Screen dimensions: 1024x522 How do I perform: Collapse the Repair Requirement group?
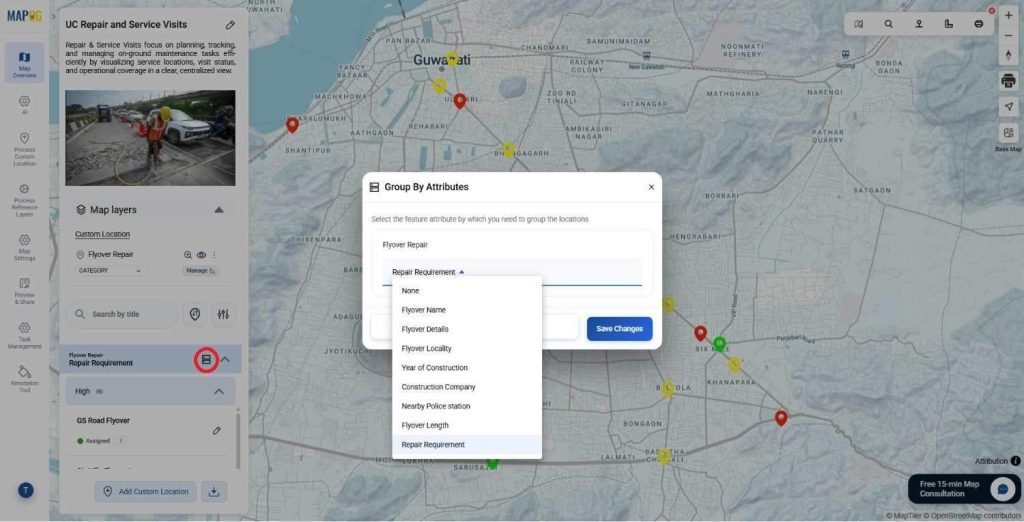(225, 360)
